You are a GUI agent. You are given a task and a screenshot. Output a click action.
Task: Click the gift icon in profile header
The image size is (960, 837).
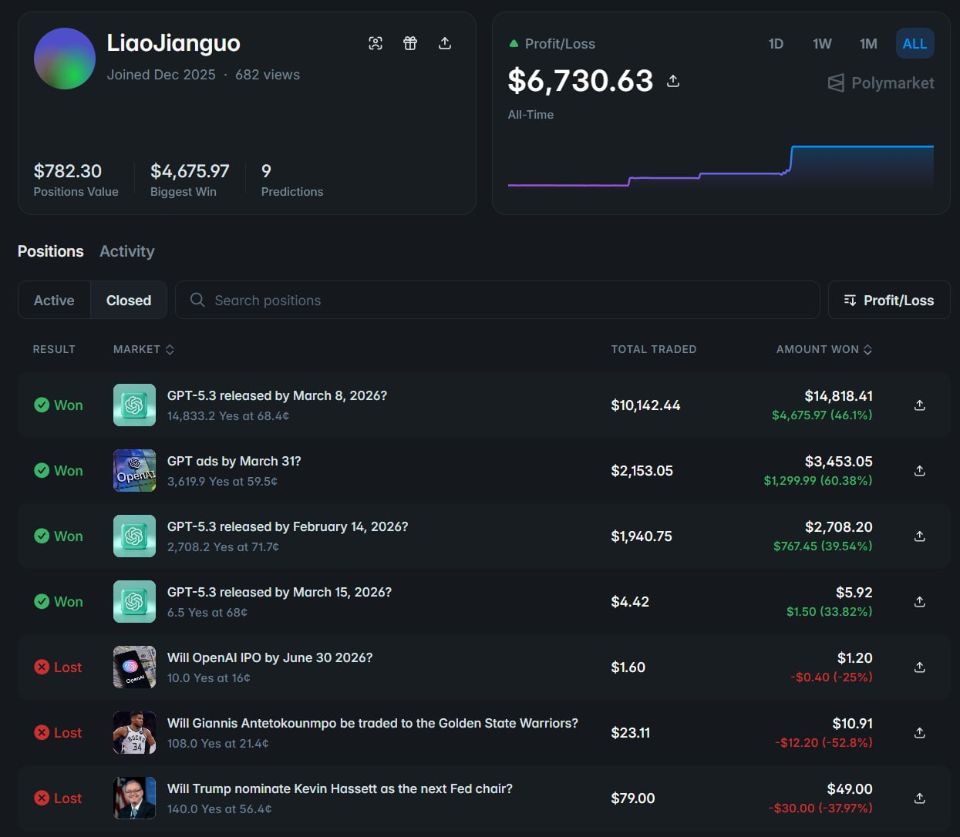pyautogui.click(x=410, y=43)
